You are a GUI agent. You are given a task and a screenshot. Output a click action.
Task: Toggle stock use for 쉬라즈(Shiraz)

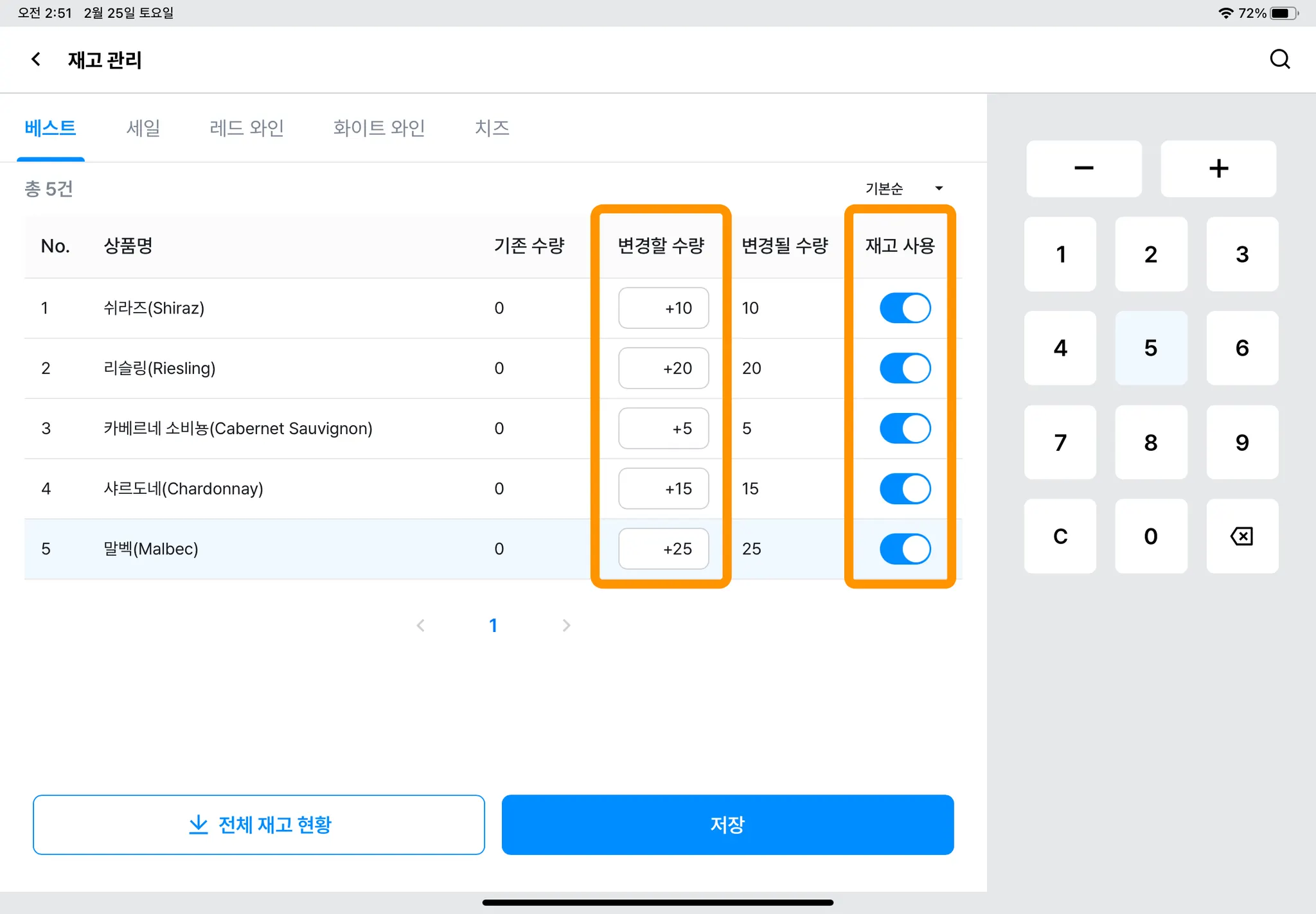pos(905,308)
